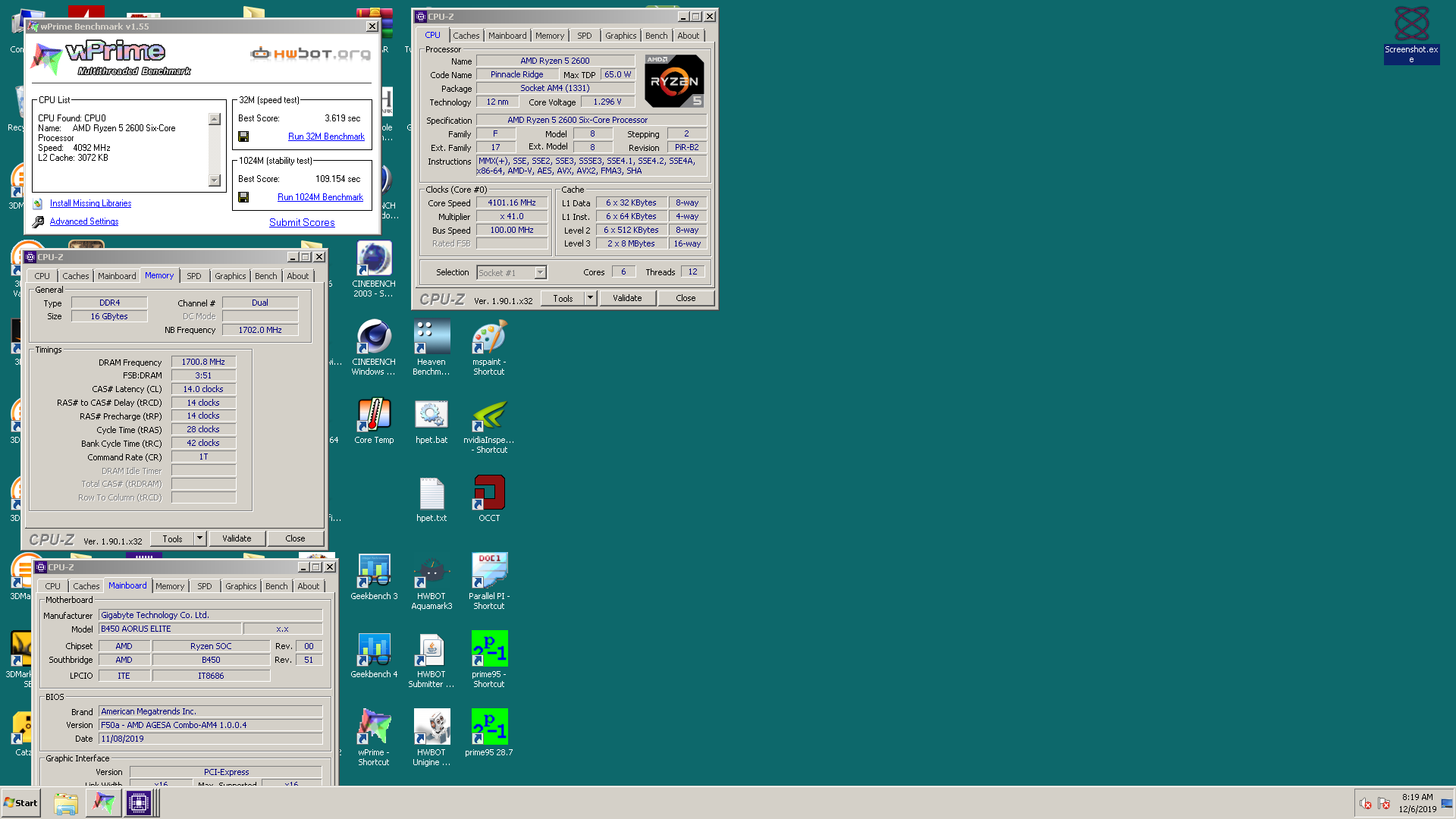Image resolution: width=1456 pixels, height=819 pixels.
Task: Open HWBOT Aquamark3 shortcut
Action: click(431, 582)
